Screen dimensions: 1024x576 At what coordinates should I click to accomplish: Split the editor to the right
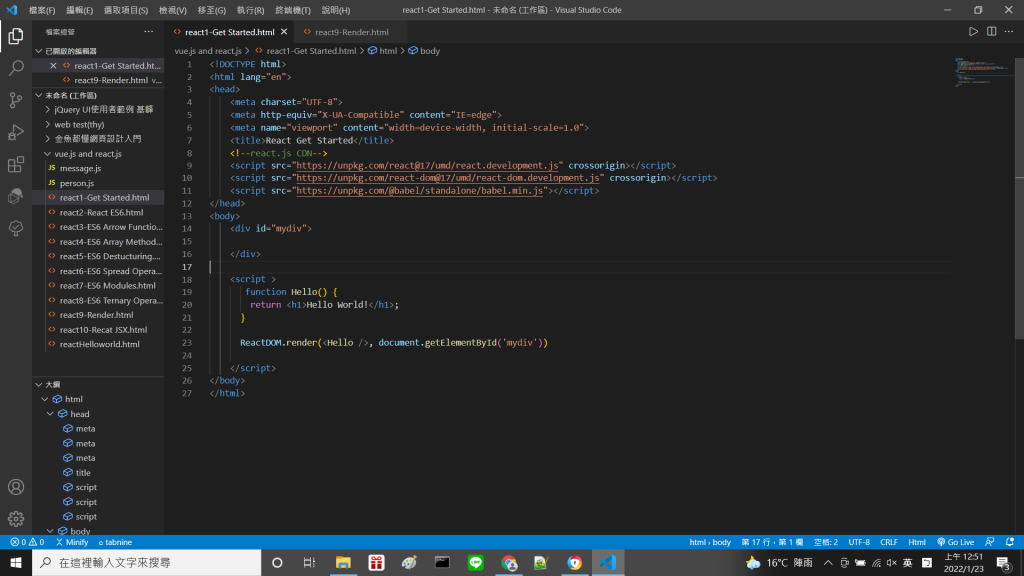click(991, 31)
